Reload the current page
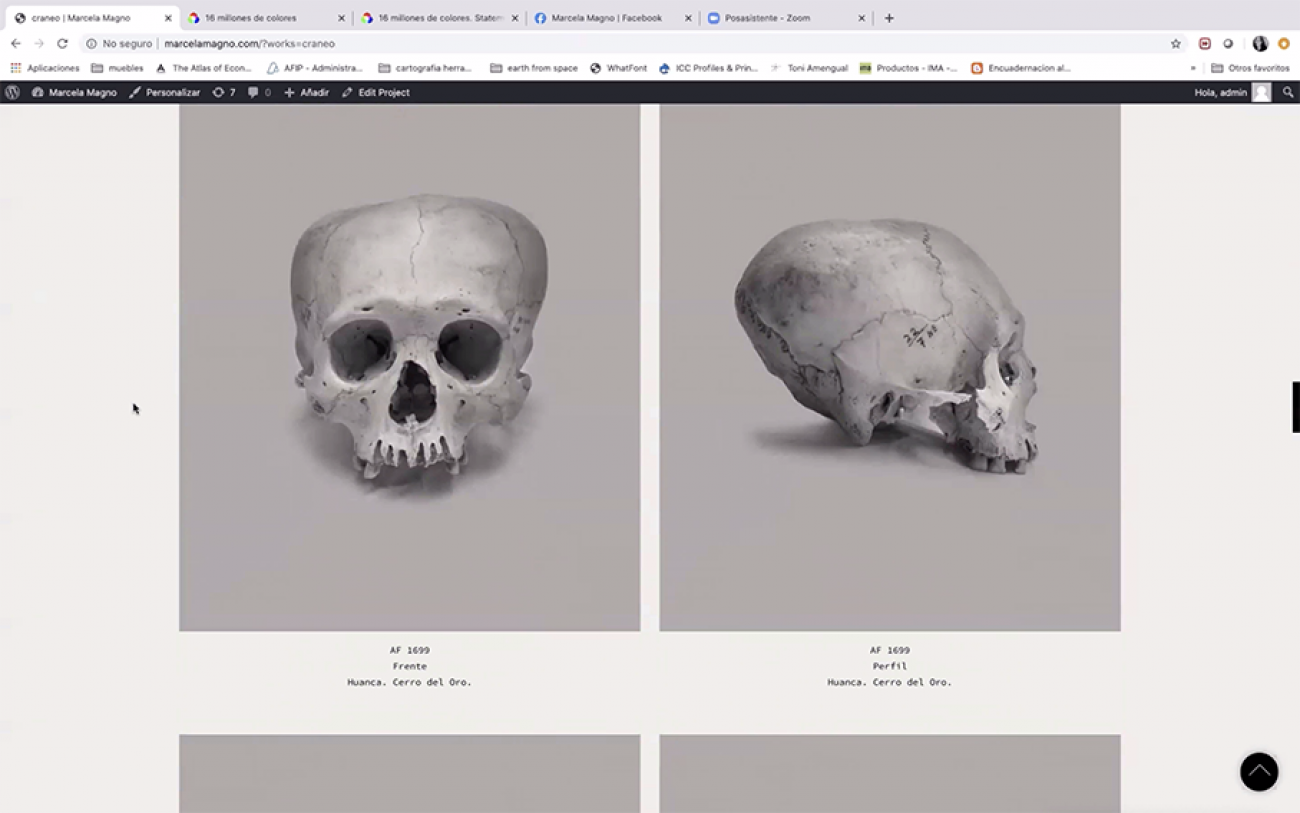This screenshot has height=813, width=1300. [x=62, y=43]
